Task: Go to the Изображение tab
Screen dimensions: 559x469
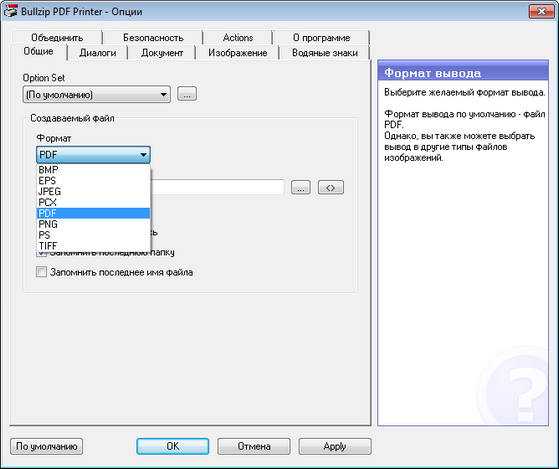Action: [237, 53]
